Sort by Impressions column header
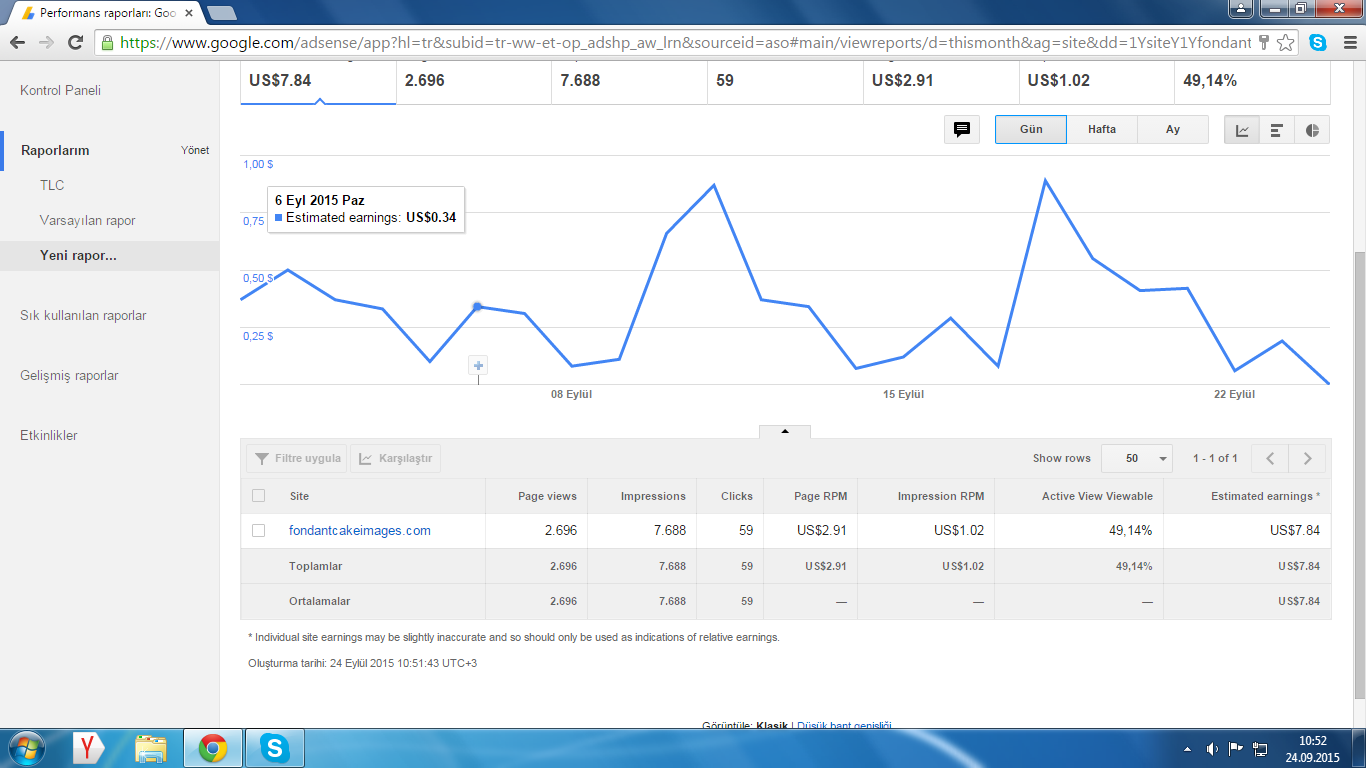The width and height of the screenshot is (1366, 768). click(x=653, y=496)
